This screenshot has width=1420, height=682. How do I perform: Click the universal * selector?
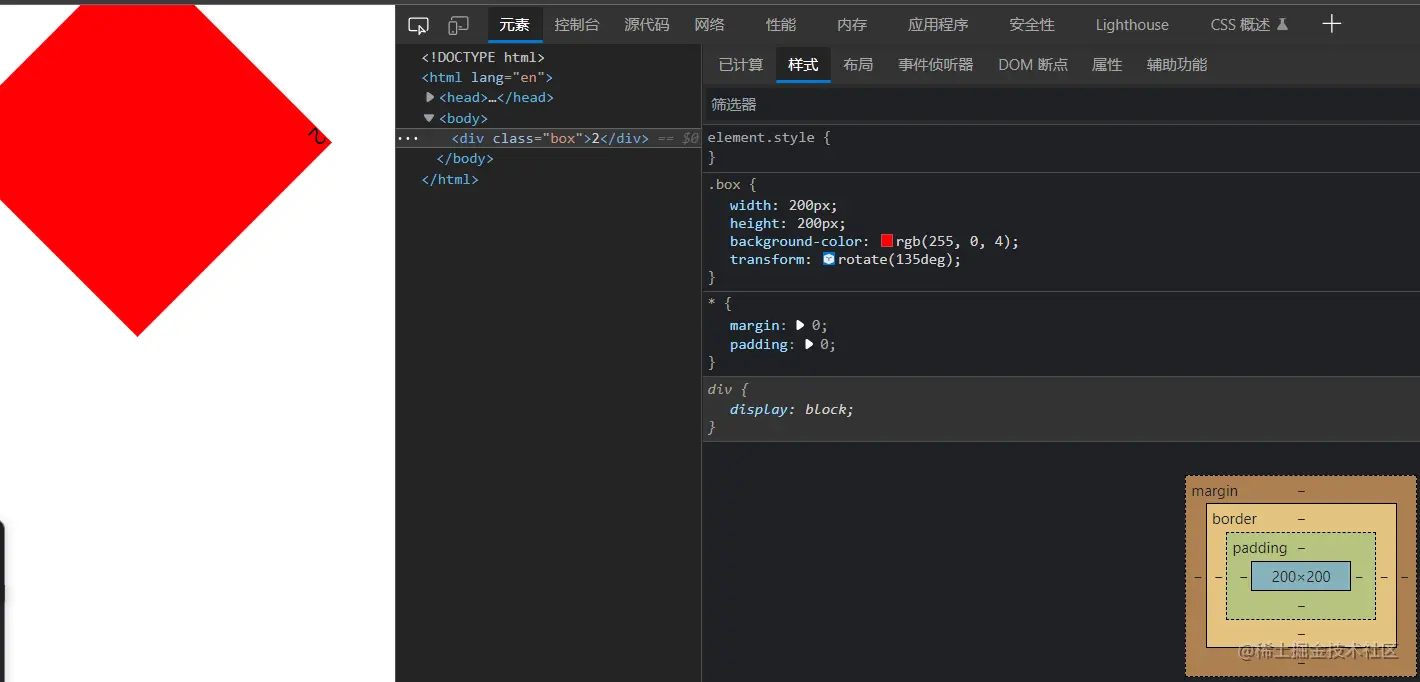tap(711, 303)
